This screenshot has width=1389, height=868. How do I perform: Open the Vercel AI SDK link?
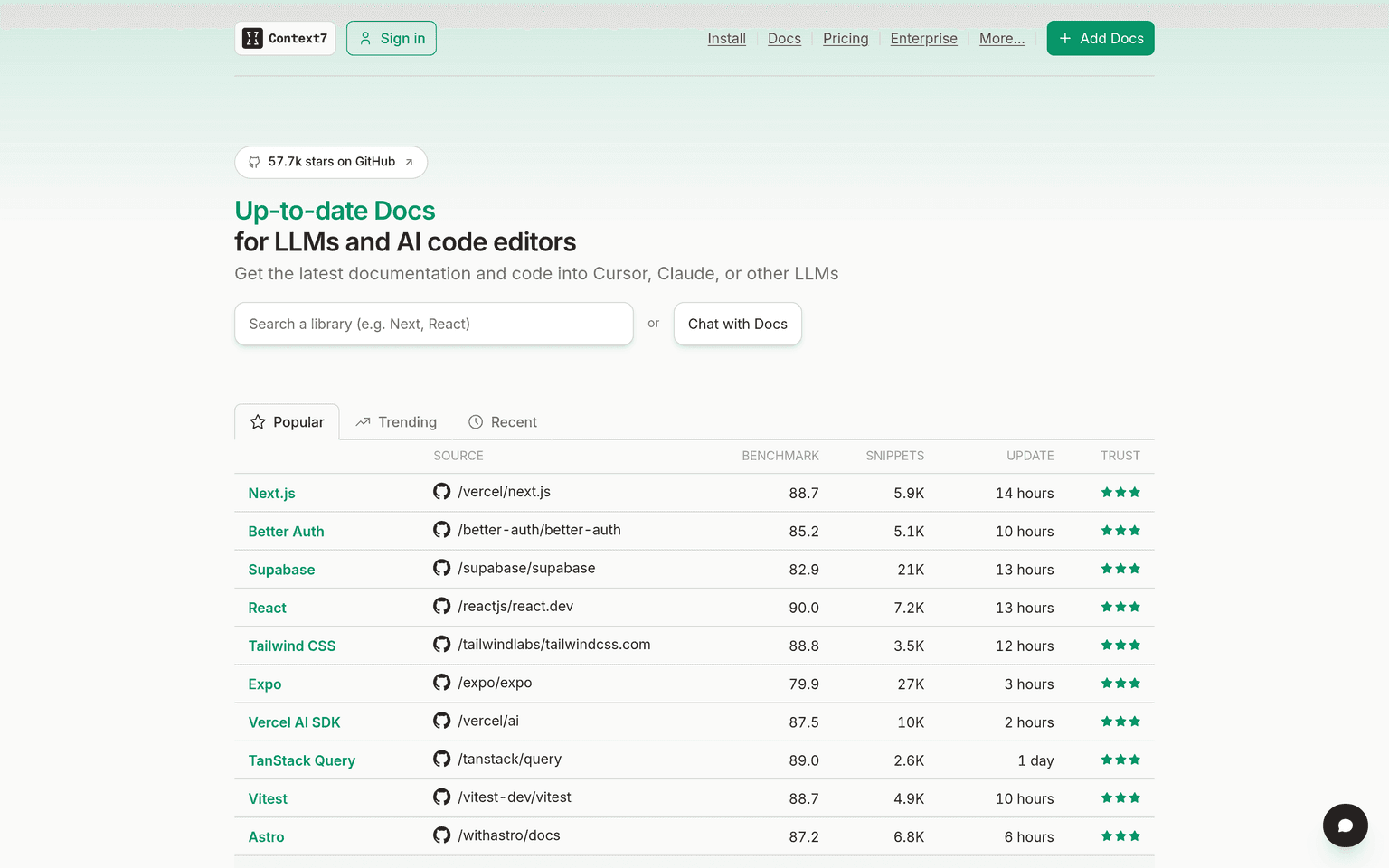(x=294, y=722)
